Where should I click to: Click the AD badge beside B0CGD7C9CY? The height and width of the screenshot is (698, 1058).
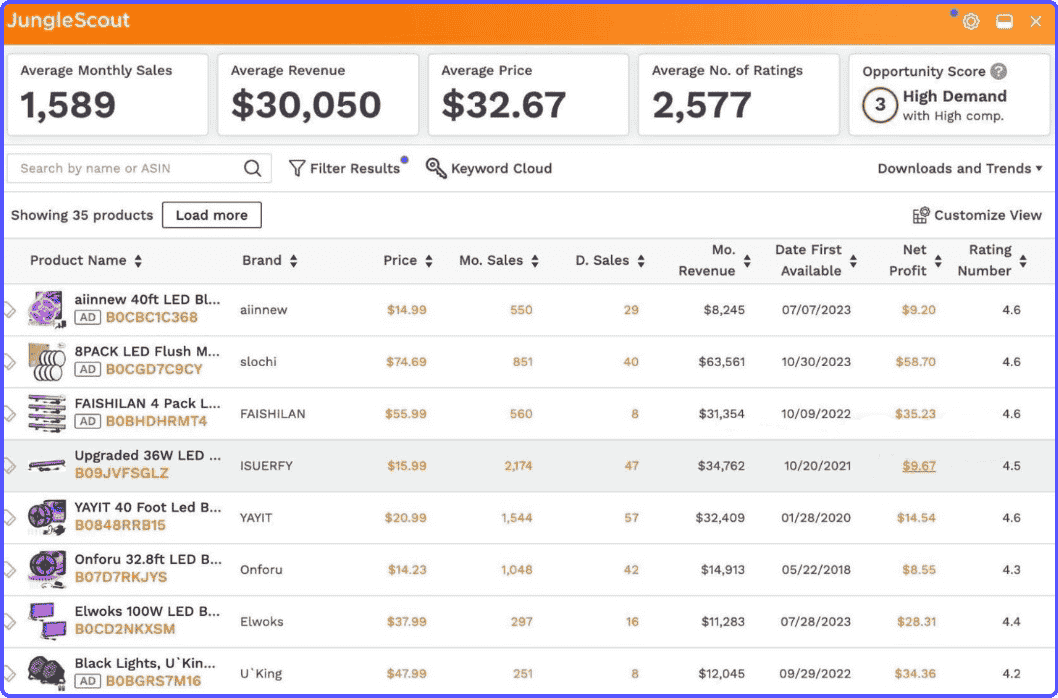[88, 369]
